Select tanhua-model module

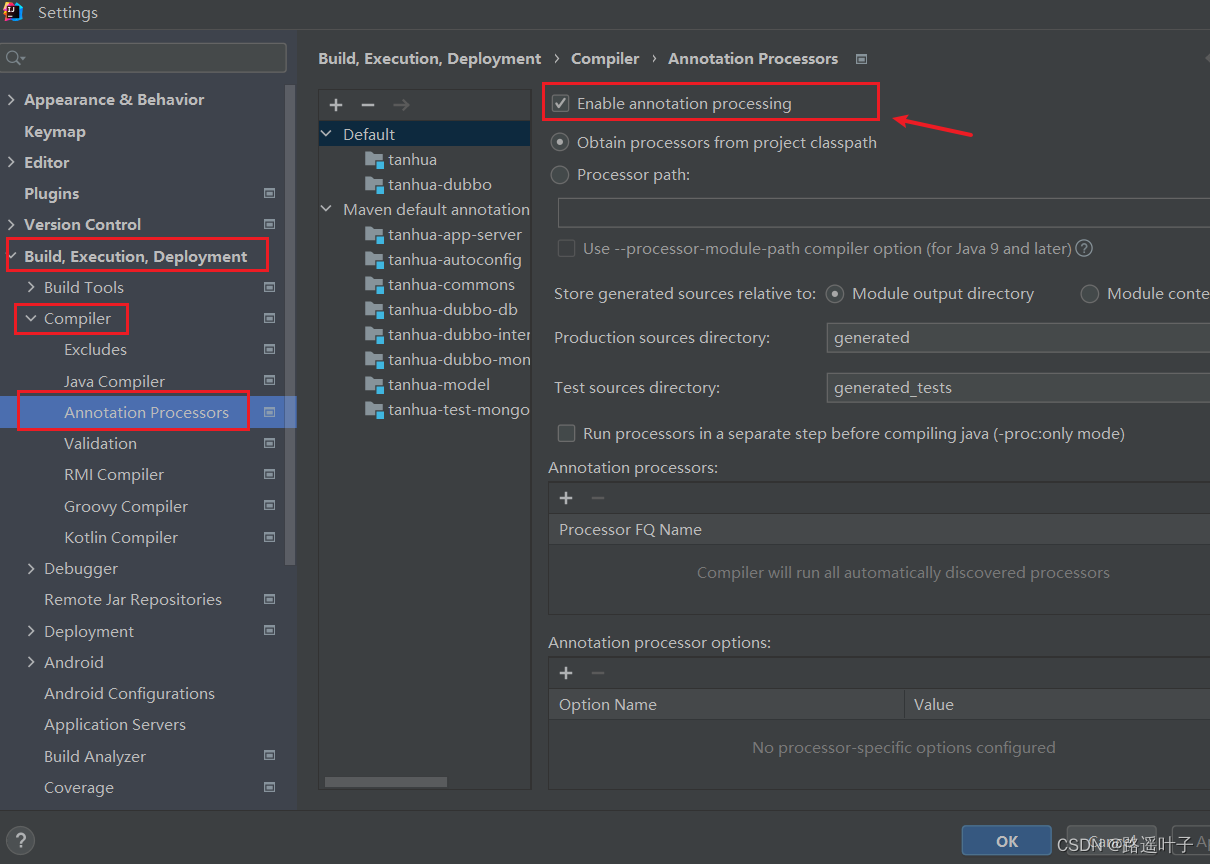[439, 384]
